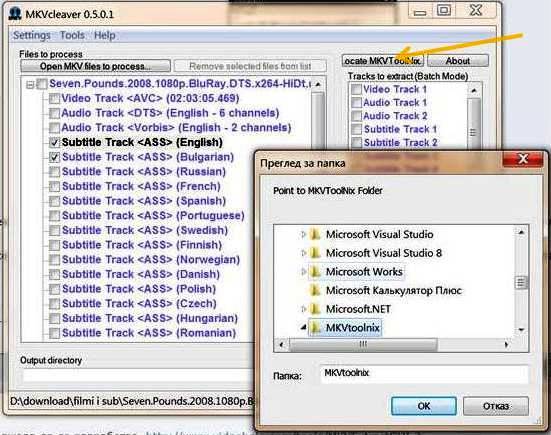551x435 pixels.
Task: Click Remove selected files from list button
Action: (x=250, y=66)
